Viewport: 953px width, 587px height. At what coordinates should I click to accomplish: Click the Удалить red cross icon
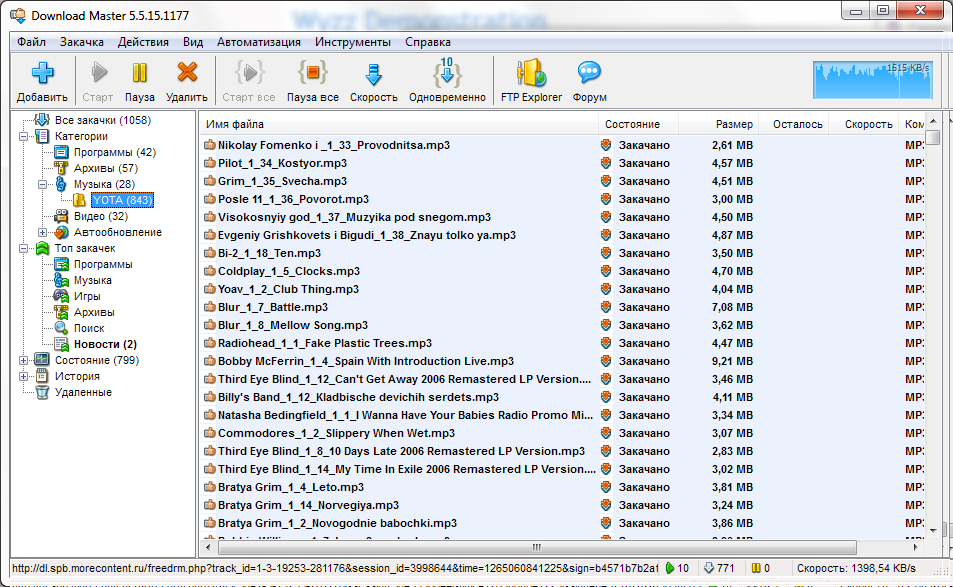[x=187, y=72]
